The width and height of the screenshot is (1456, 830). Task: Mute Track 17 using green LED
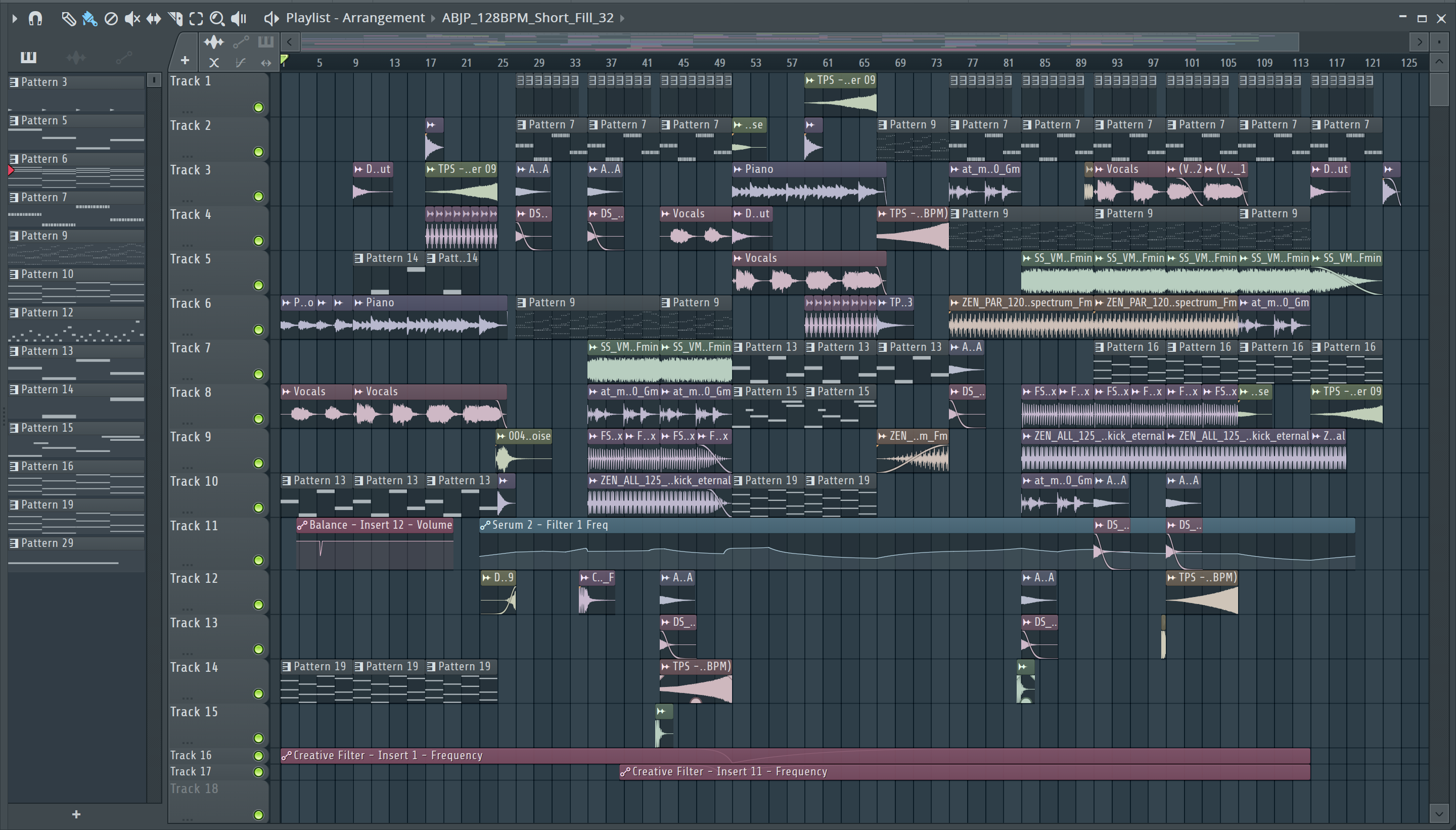coord(258,772)
